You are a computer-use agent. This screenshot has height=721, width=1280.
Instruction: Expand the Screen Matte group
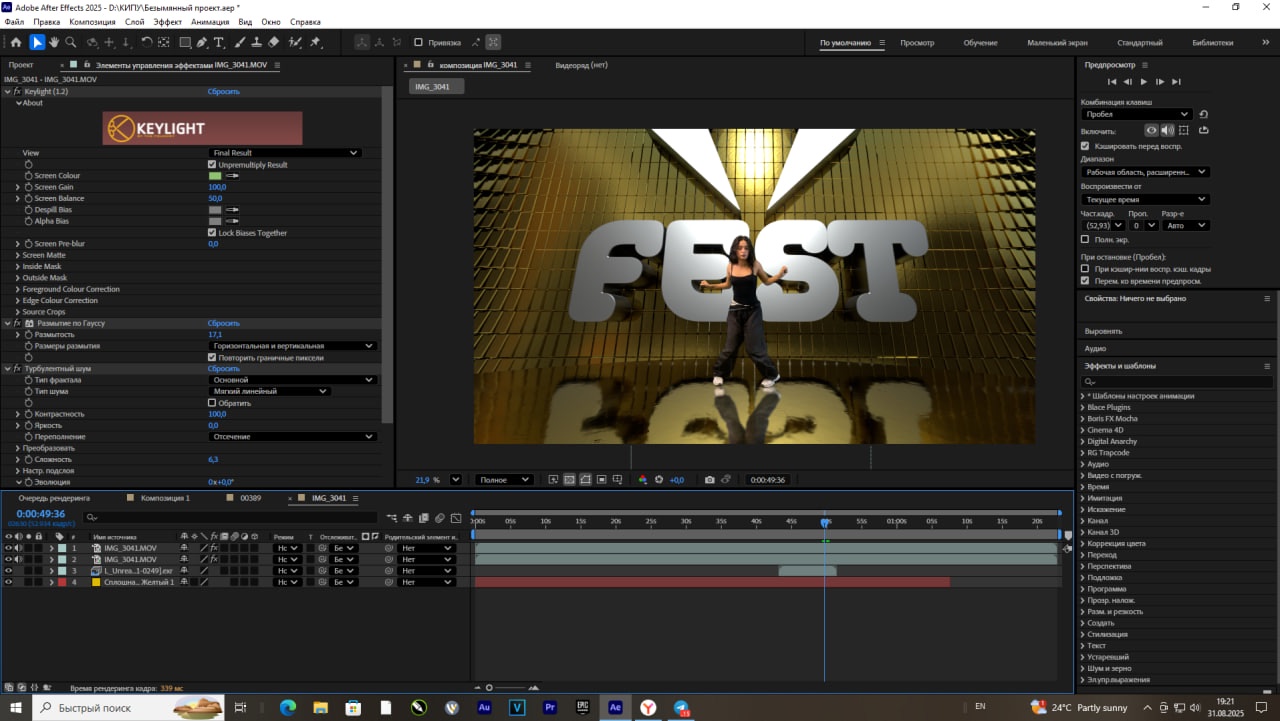(18, 255)
